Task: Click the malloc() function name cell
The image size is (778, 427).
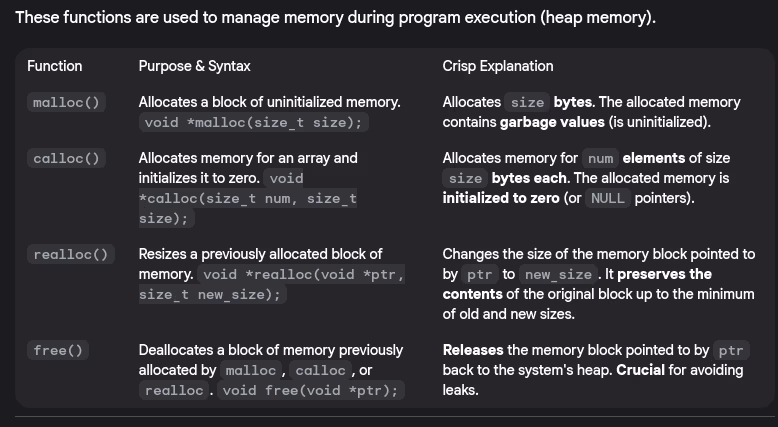Action: 67,103
